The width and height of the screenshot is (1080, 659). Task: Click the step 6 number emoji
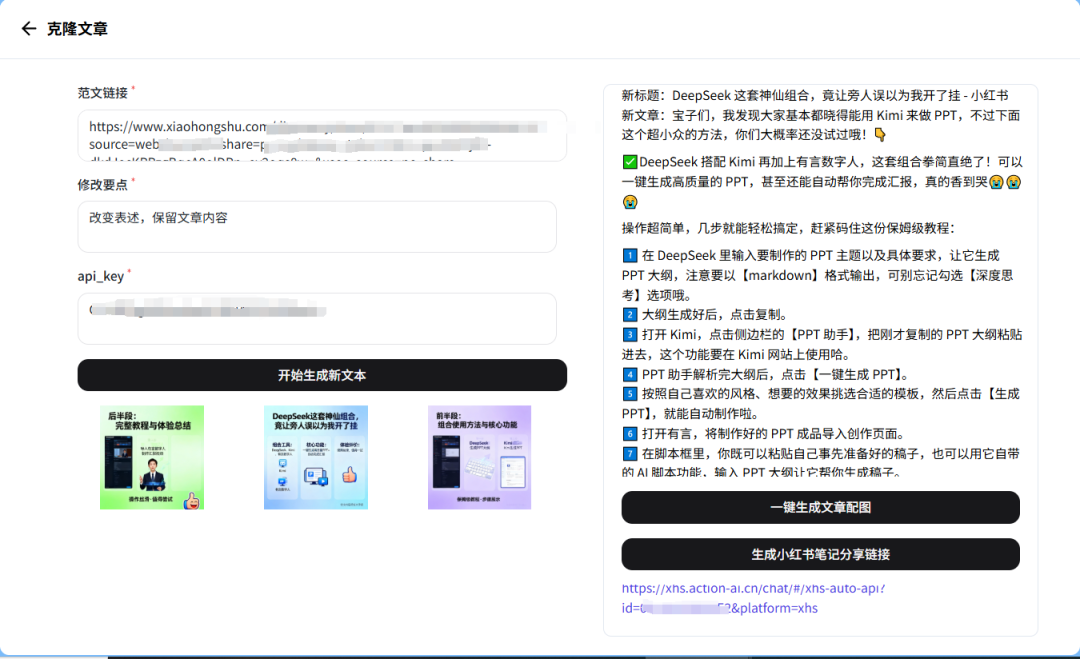[x=630, y=434]
